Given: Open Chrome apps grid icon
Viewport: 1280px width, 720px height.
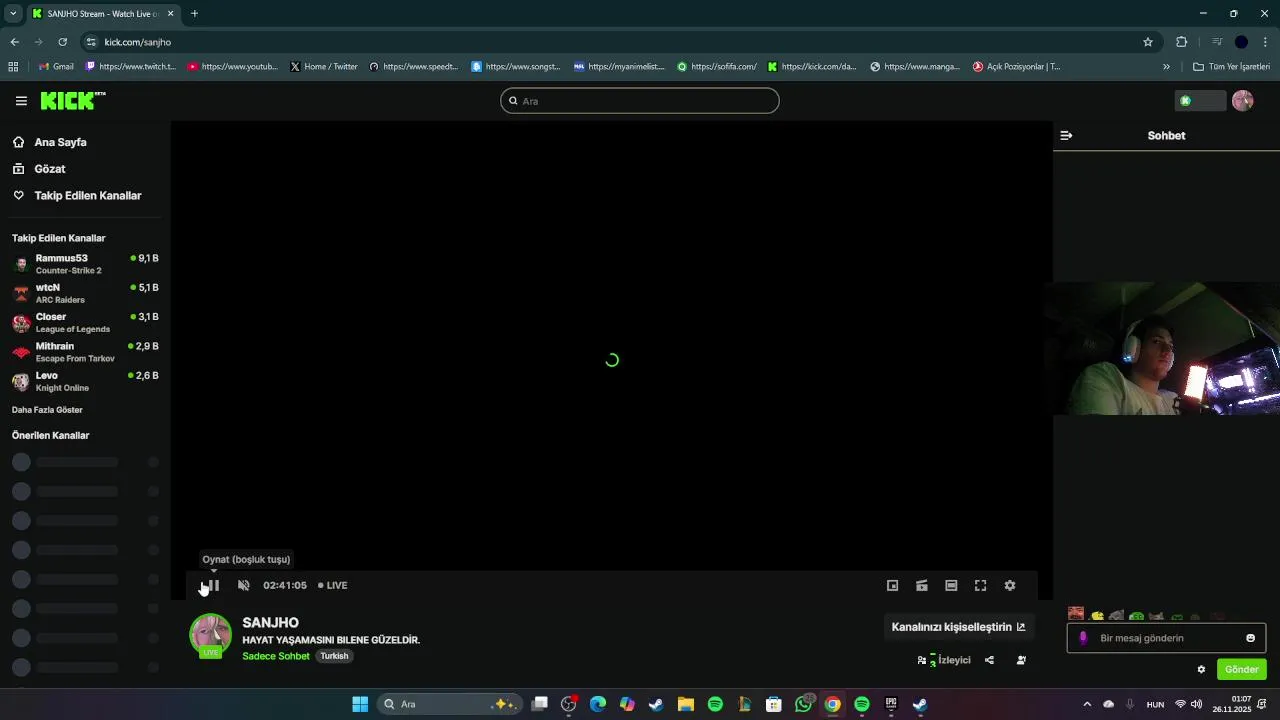Looking at the screenshot, I should point(13,67).
